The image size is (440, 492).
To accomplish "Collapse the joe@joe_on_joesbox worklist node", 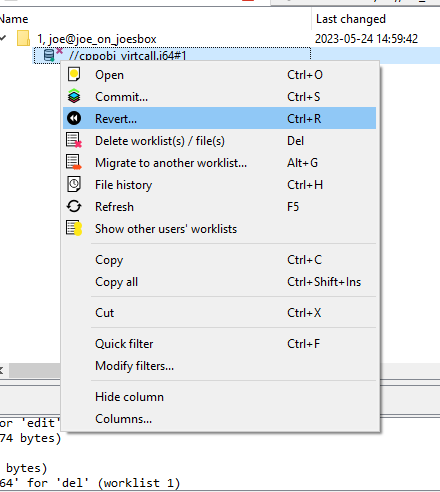I will click(3, 38).
